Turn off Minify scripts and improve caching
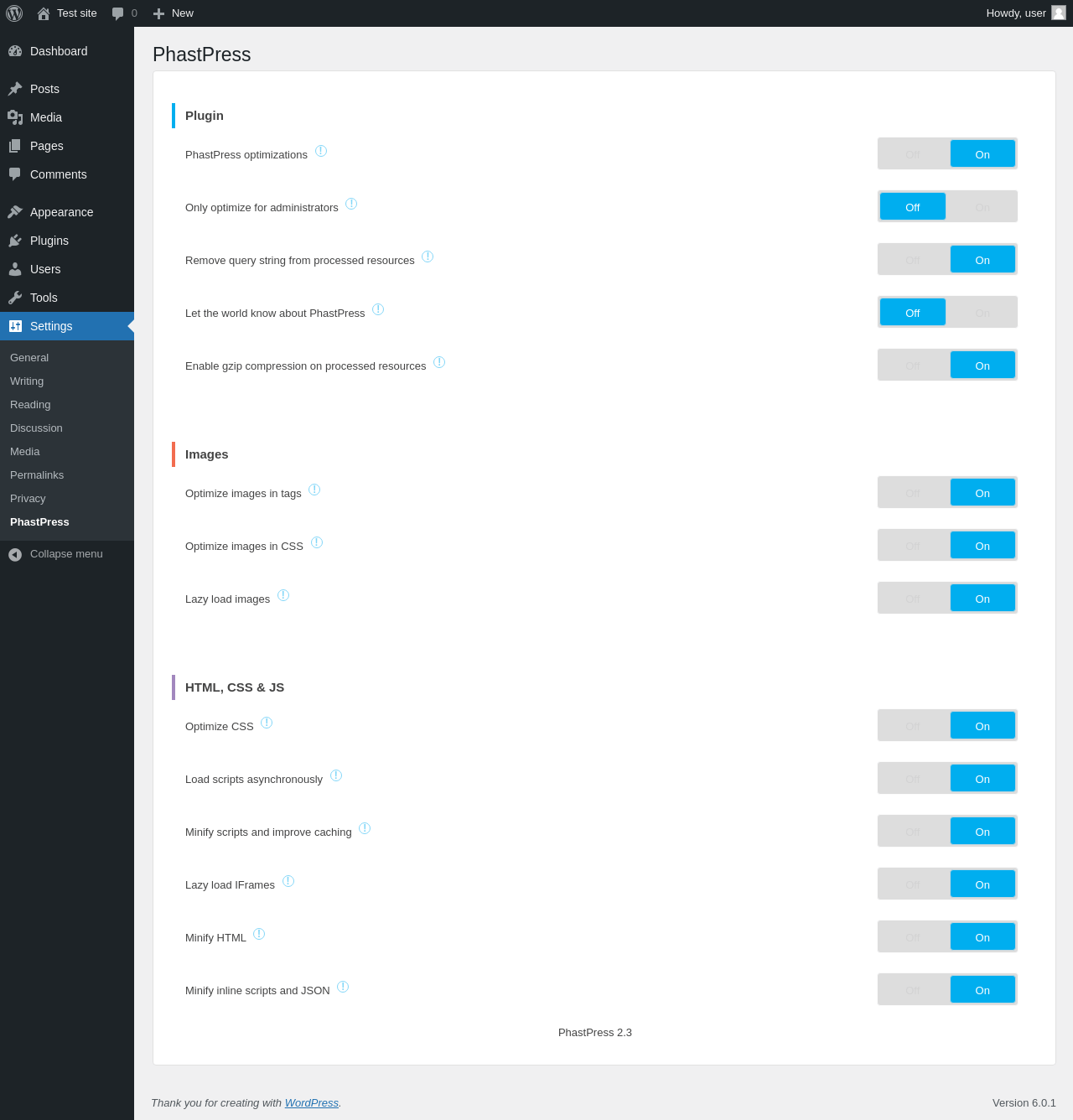Image resolution: width=1073 pixels, height=1120 pixels. [913, 832]
